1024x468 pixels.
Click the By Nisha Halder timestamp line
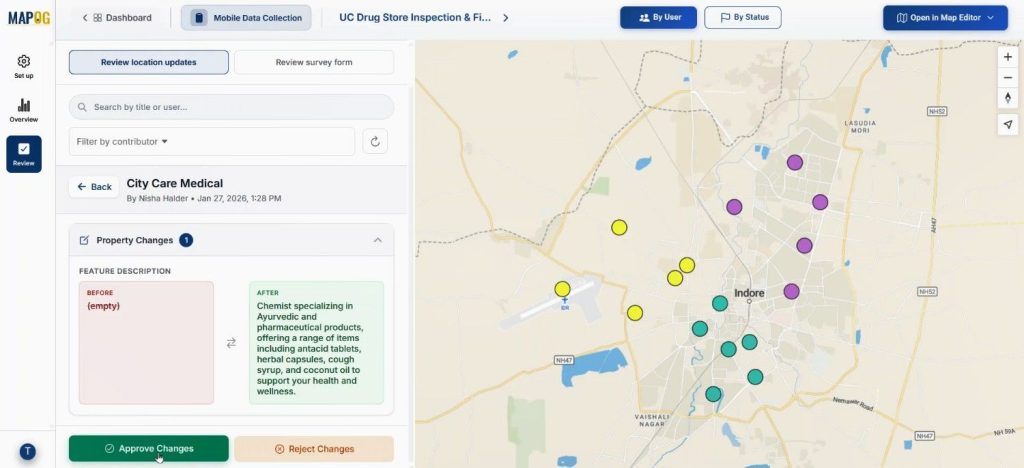click(x=204, y=198)
